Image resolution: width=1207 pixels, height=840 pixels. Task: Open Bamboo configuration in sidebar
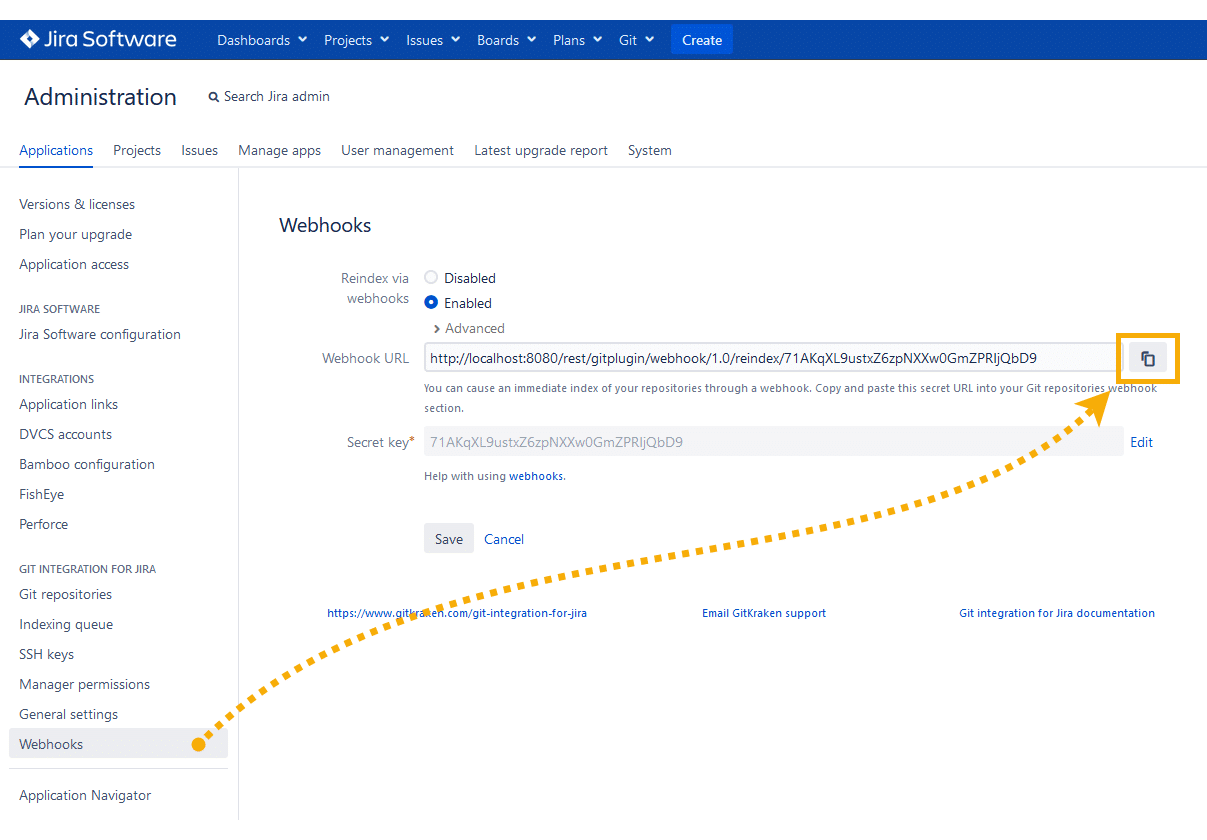[x=87, y=464]
